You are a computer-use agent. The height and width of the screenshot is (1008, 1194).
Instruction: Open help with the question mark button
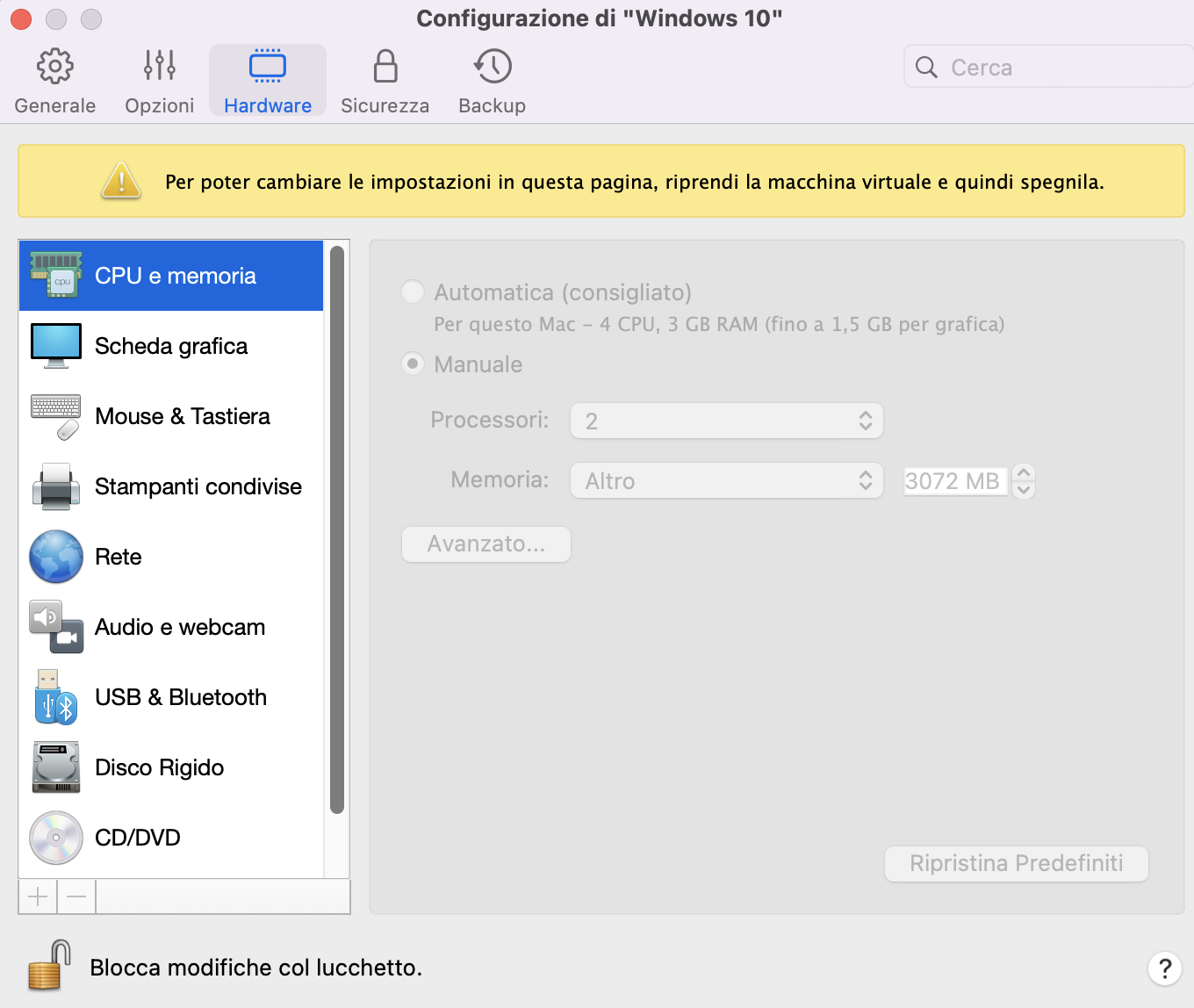pos(1165,968)
